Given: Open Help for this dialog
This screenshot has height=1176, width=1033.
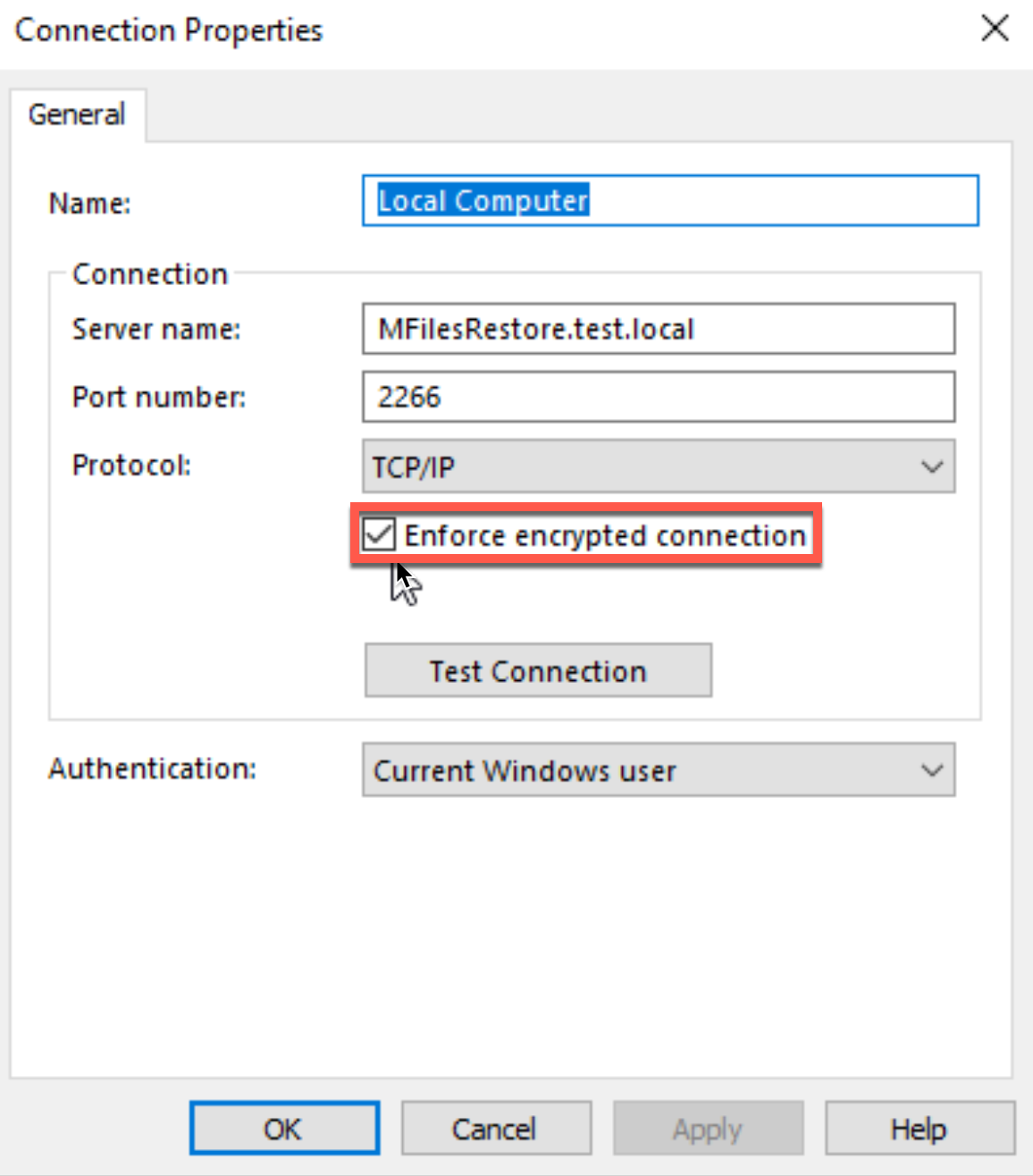Looking at the screenshot, I should (x=920, y=1129).
